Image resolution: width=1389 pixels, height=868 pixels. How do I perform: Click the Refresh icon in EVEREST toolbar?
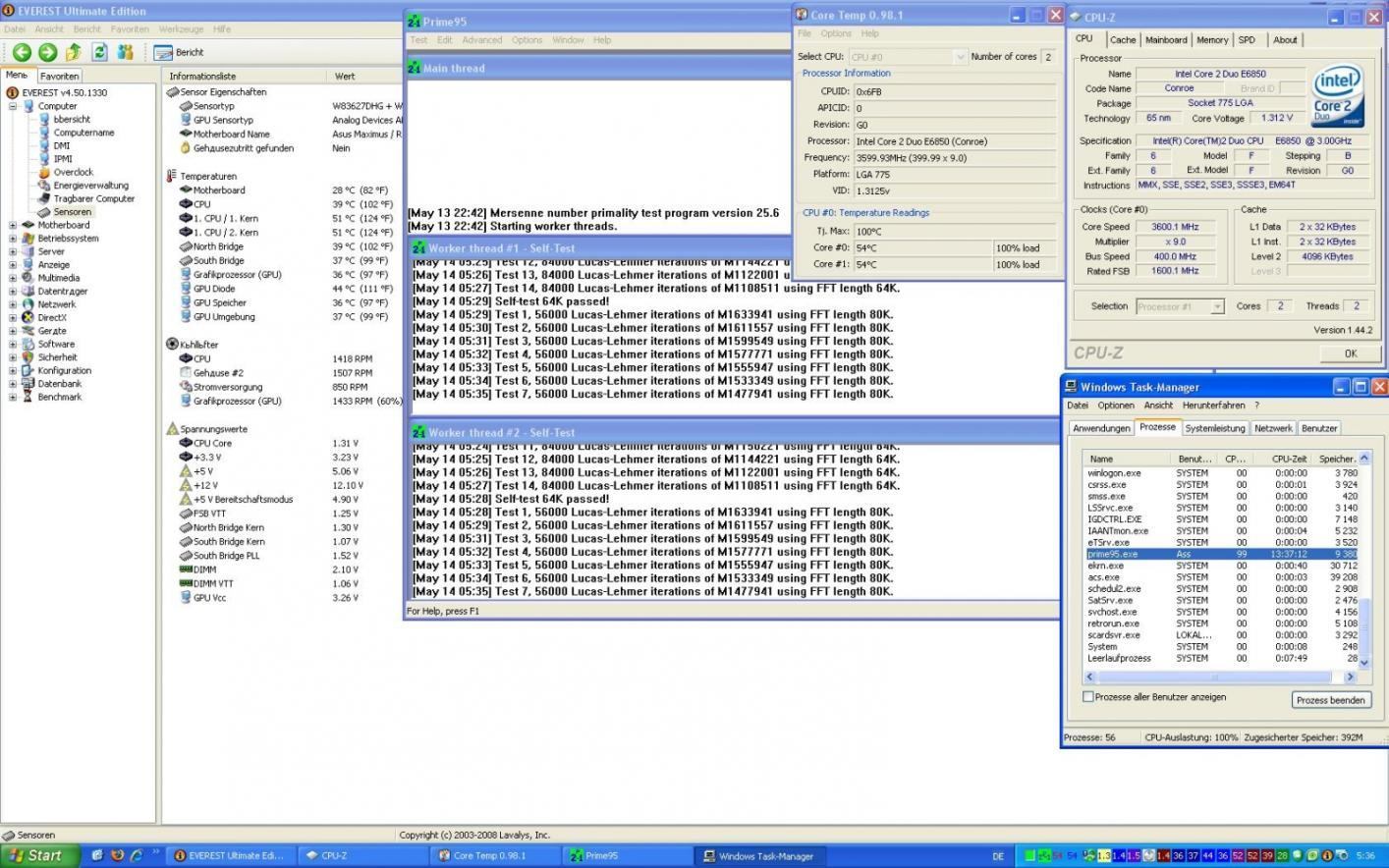point(99,52)
